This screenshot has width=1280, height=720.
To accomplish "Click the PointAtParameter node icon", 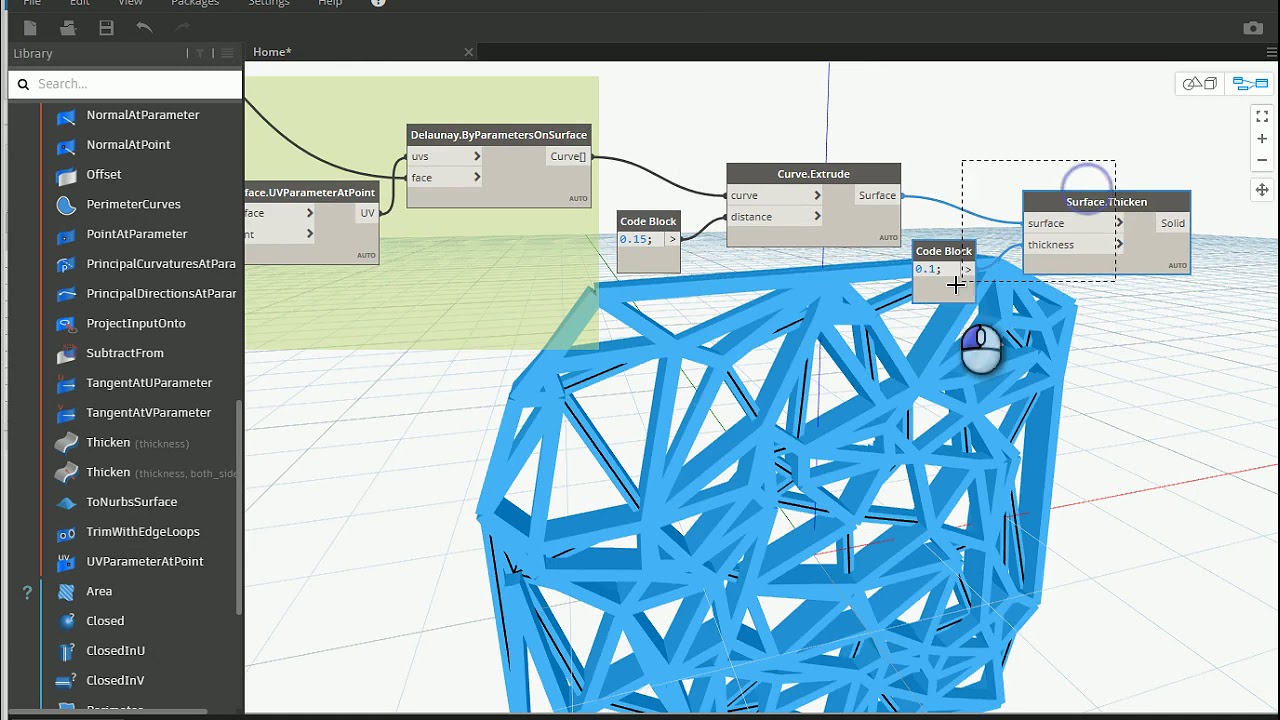I will pos(66,235).
